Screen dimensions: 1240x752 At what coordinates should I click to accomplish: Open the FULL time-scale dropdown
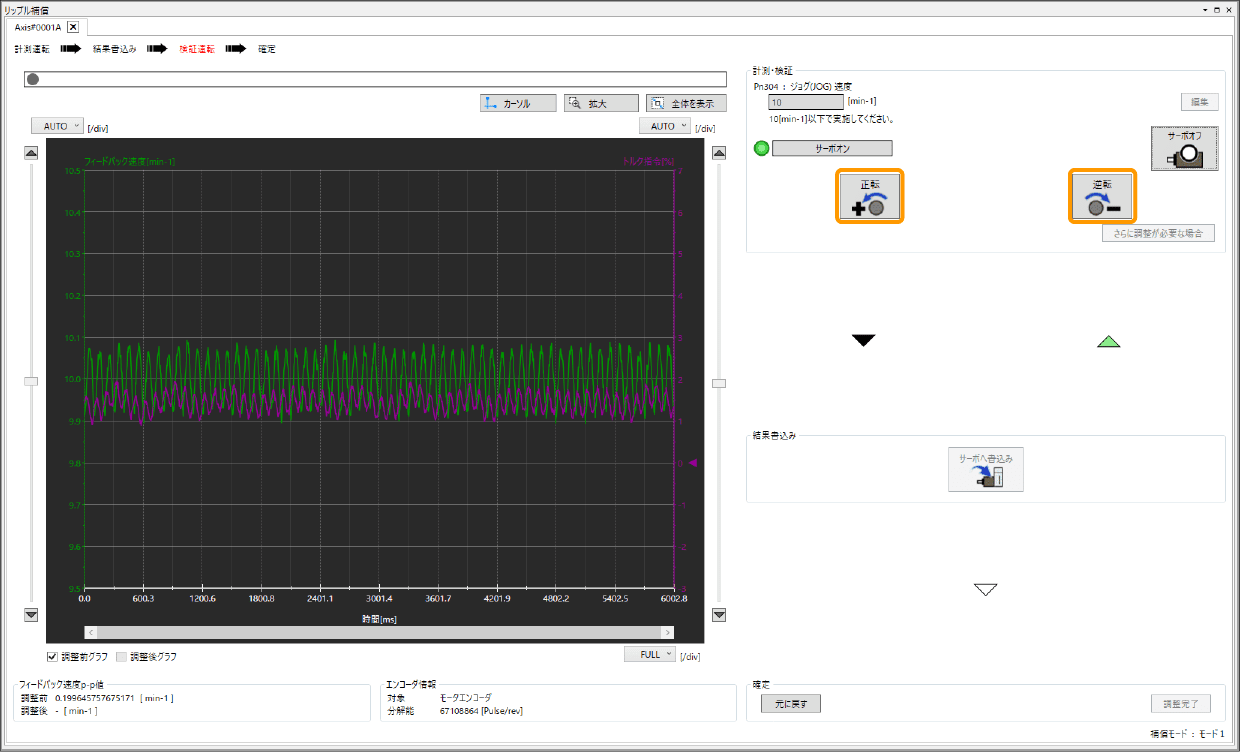pyautogui.click(x=650, y=654)
